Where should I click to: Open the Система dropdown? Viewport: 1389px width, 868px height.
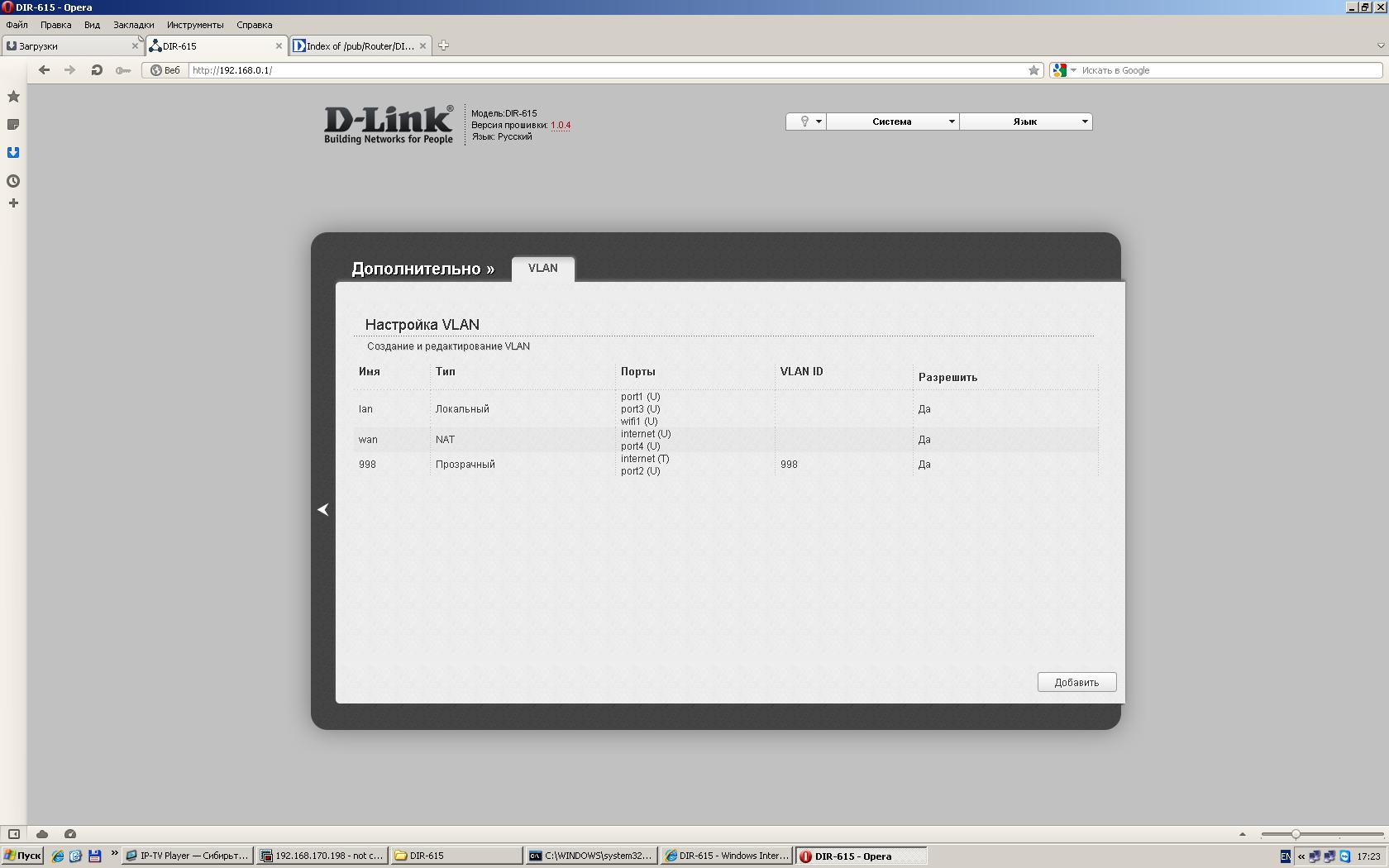pos(893,122)
